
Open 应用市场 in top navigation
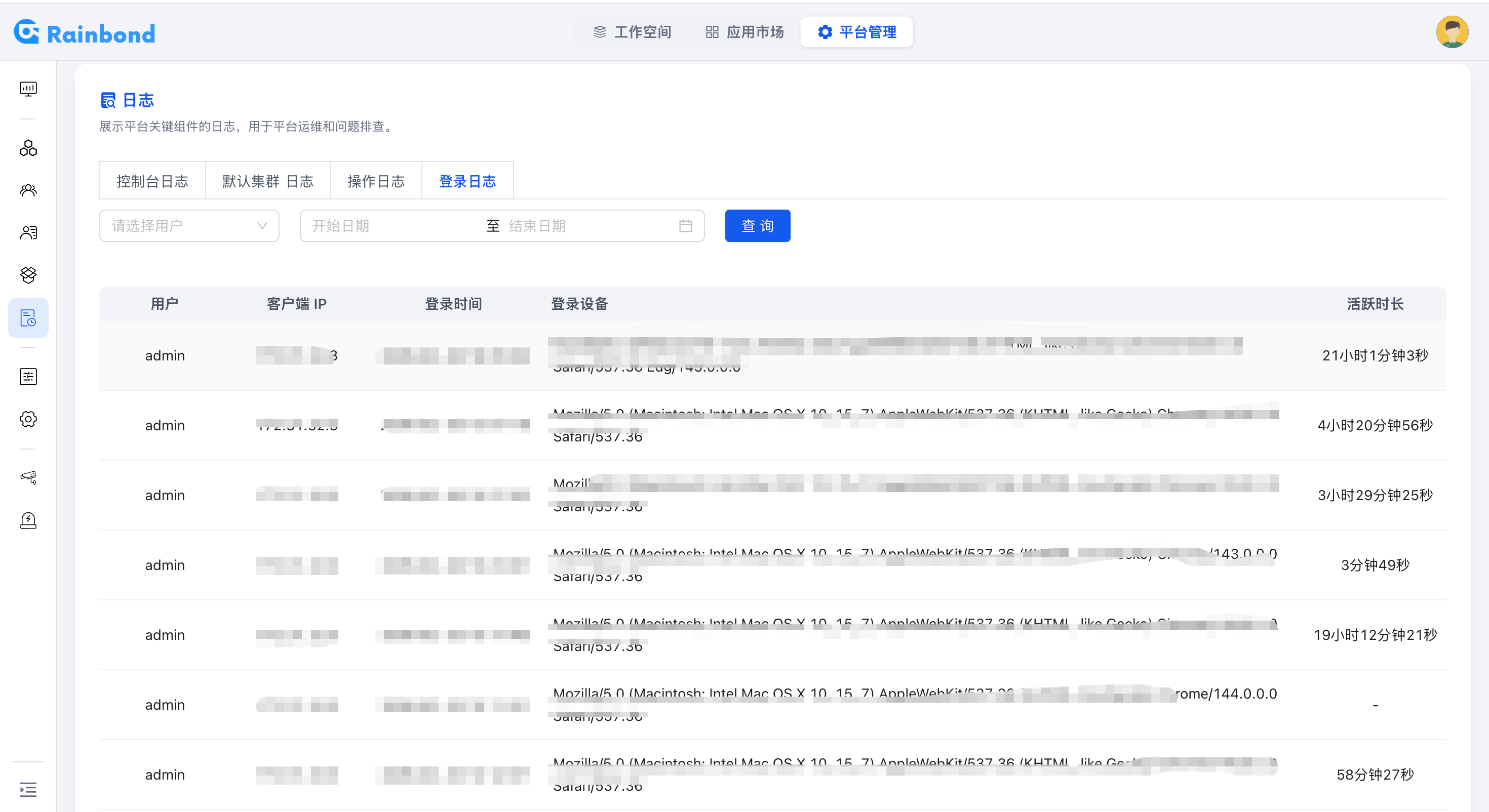[745, 32]
